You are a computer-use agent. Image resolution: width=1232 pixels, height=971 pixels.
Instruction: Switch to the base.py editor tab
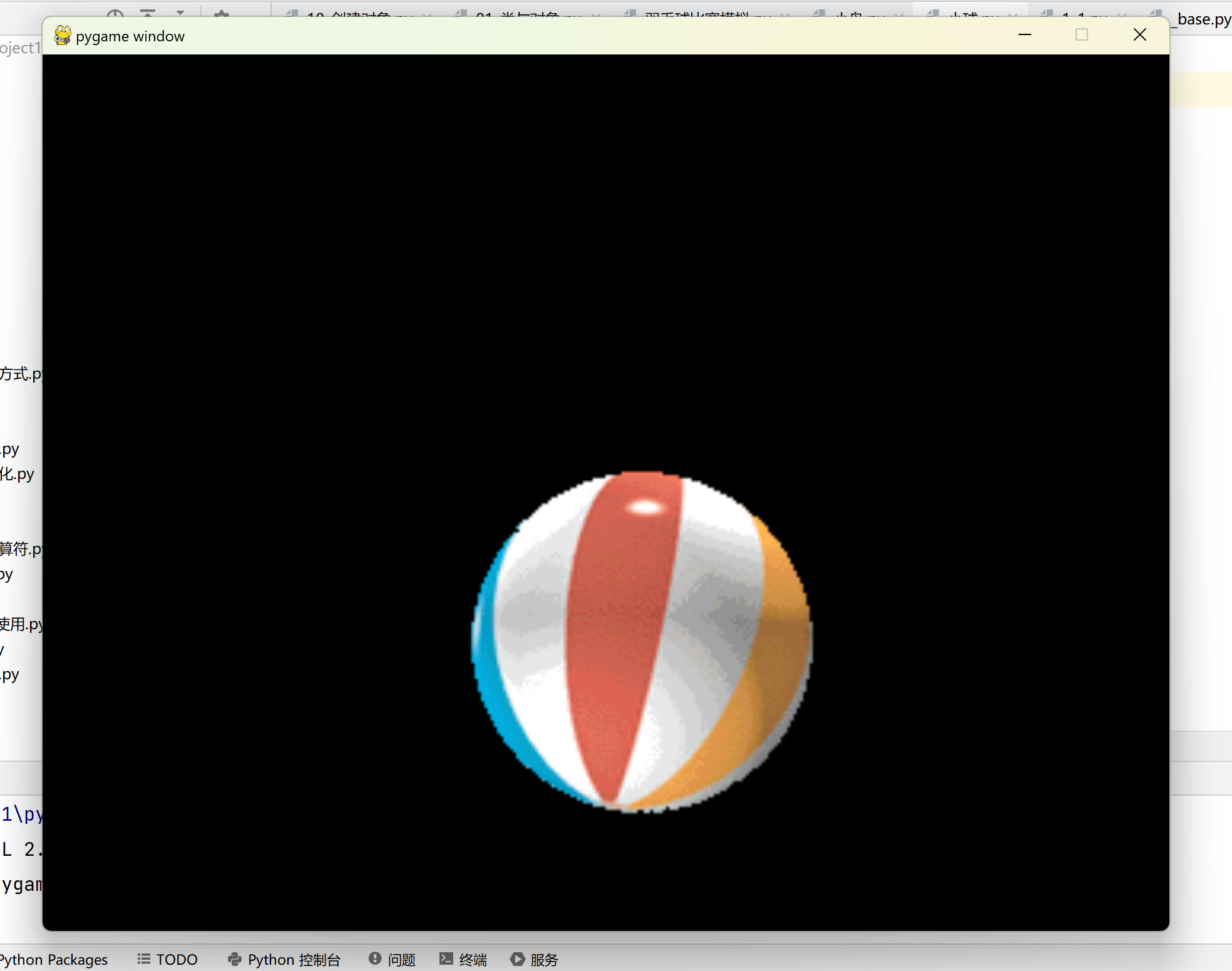pos(1203,19)
